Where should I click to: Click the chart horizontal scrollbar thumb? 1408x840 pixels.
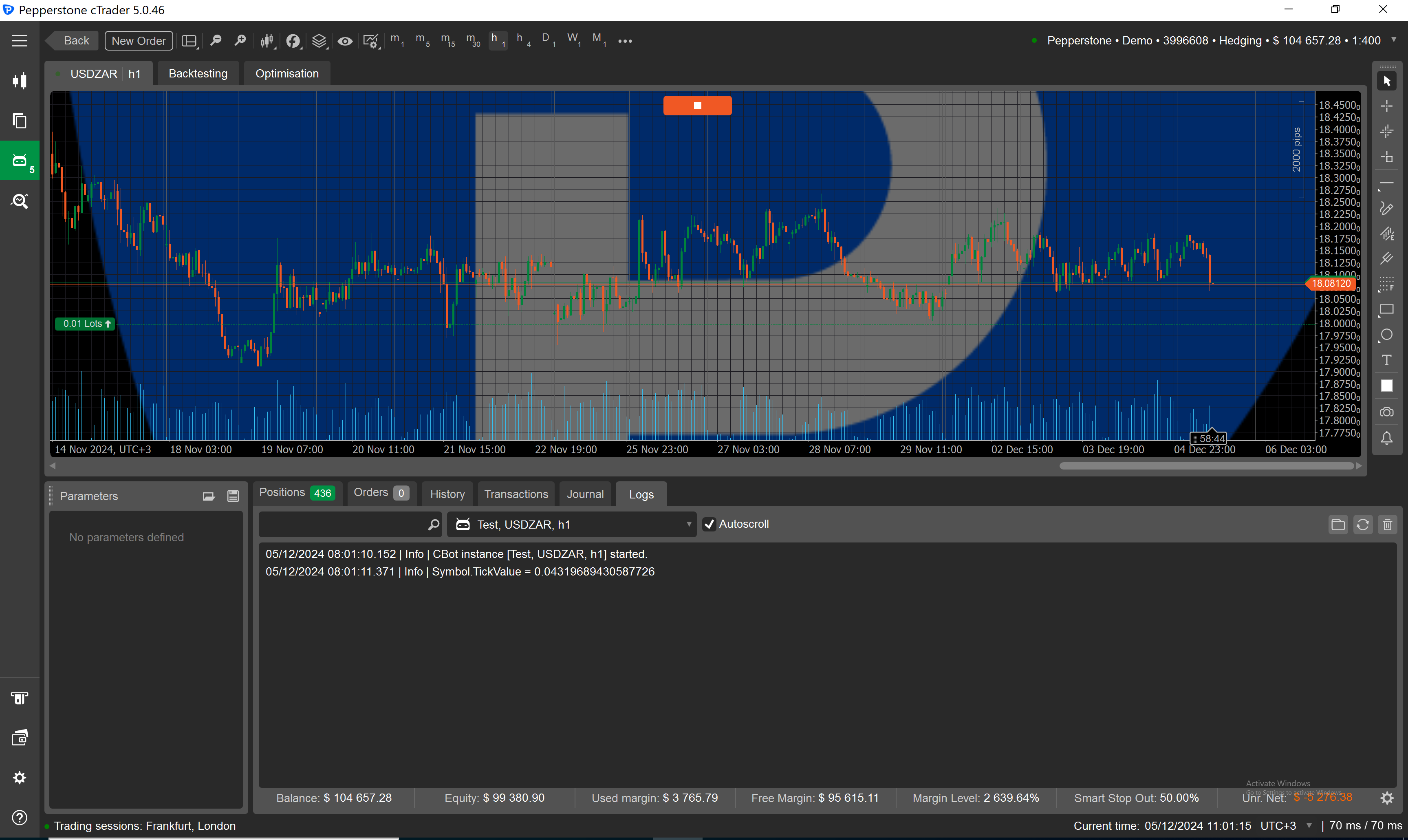(x=1207, y=466)
